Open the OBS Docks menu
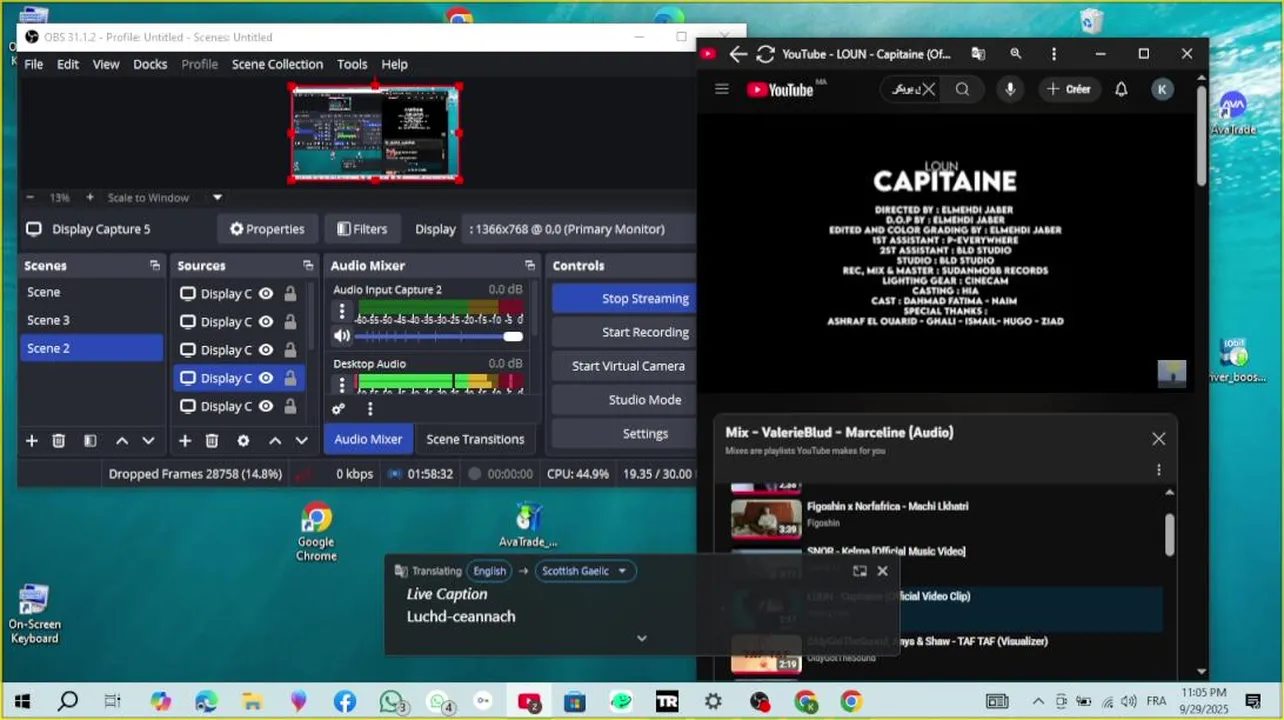The height and width of the screenshot is (720, 1284). click(150, 64)
